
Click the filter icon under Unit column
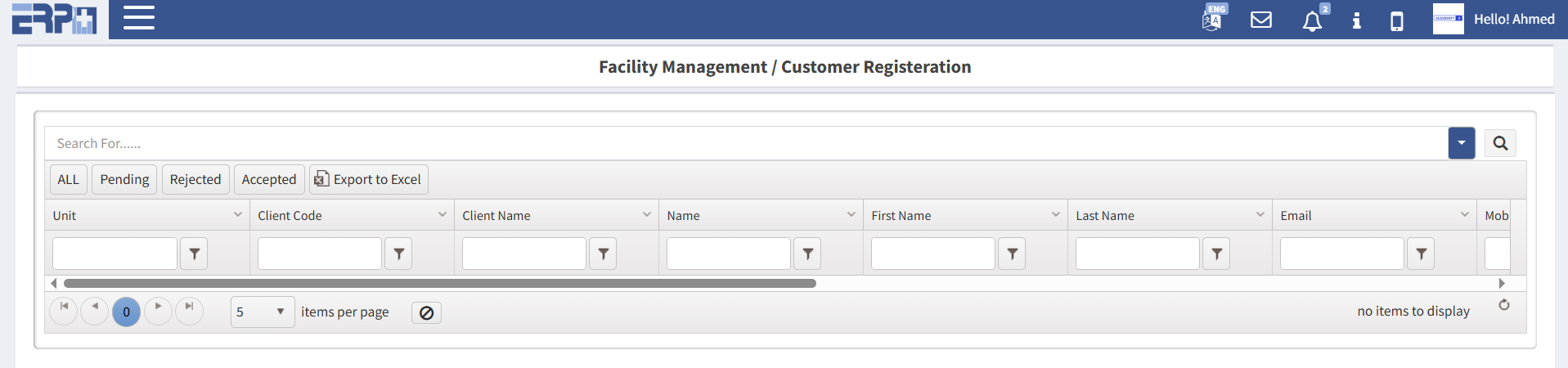click(x=195, y=254)
